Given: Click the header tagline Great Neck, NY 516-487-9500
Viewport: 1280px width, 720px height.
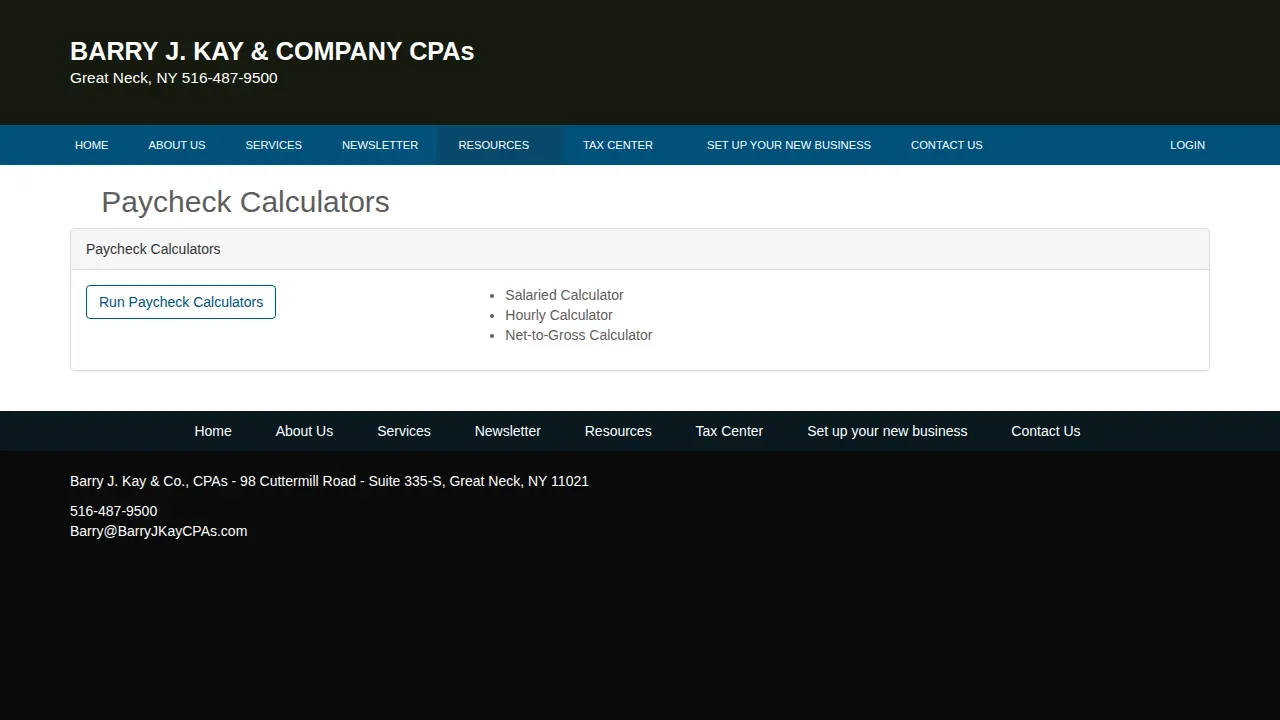Looking at the screenshot, I should [x=174, y=78].
